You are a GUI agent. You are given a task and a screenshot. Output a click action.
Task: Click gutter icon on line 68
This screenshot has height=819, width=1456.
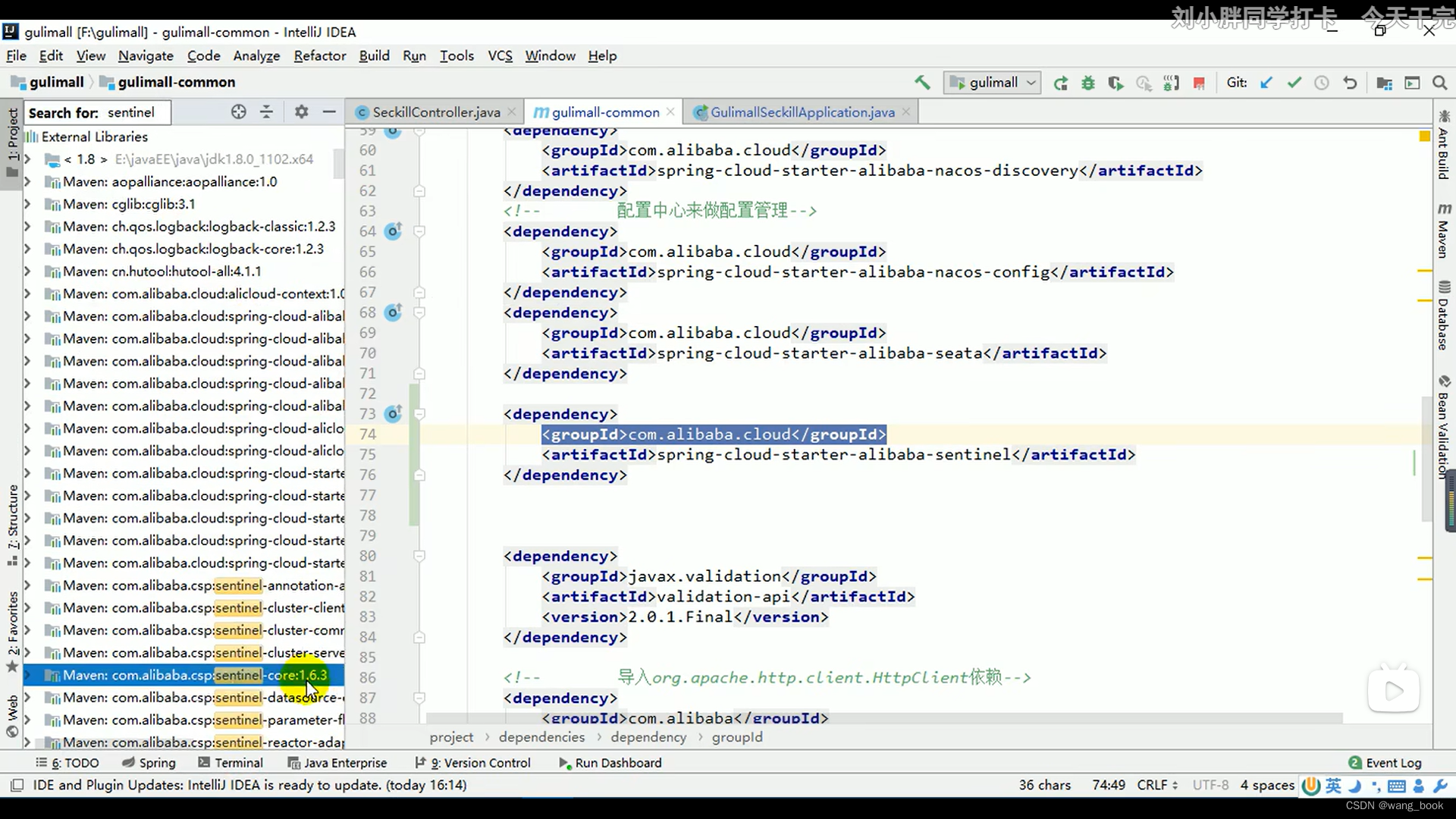[x=393, y=312]
